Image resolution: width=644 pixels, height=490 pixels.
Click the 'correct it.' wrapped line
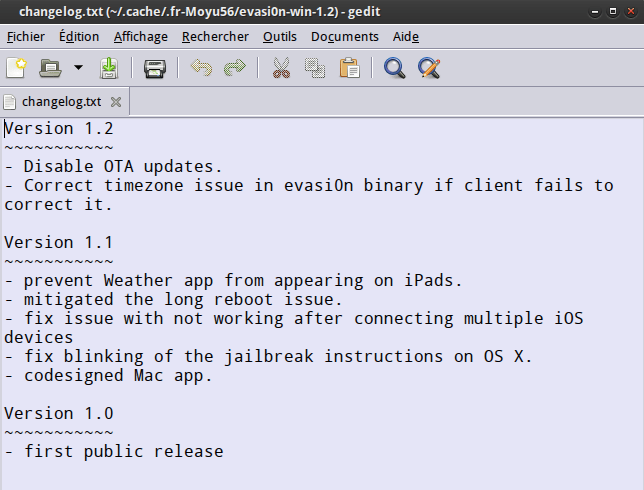pyautogui.click(x=58, y=204)
